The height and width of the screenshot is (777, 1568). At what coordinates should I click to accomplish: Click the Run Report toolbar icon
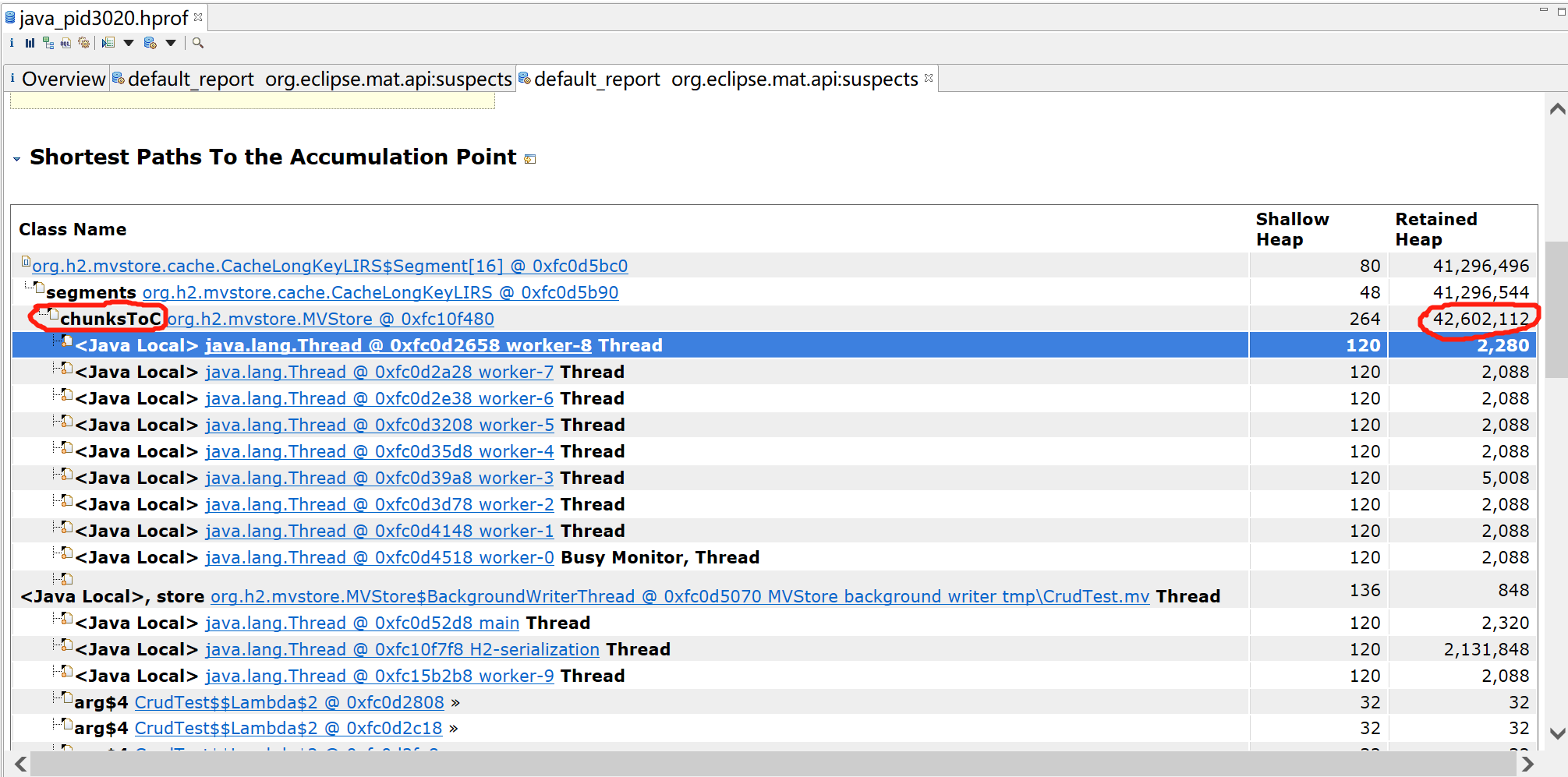pyautogui.click(x=107, y=43)
